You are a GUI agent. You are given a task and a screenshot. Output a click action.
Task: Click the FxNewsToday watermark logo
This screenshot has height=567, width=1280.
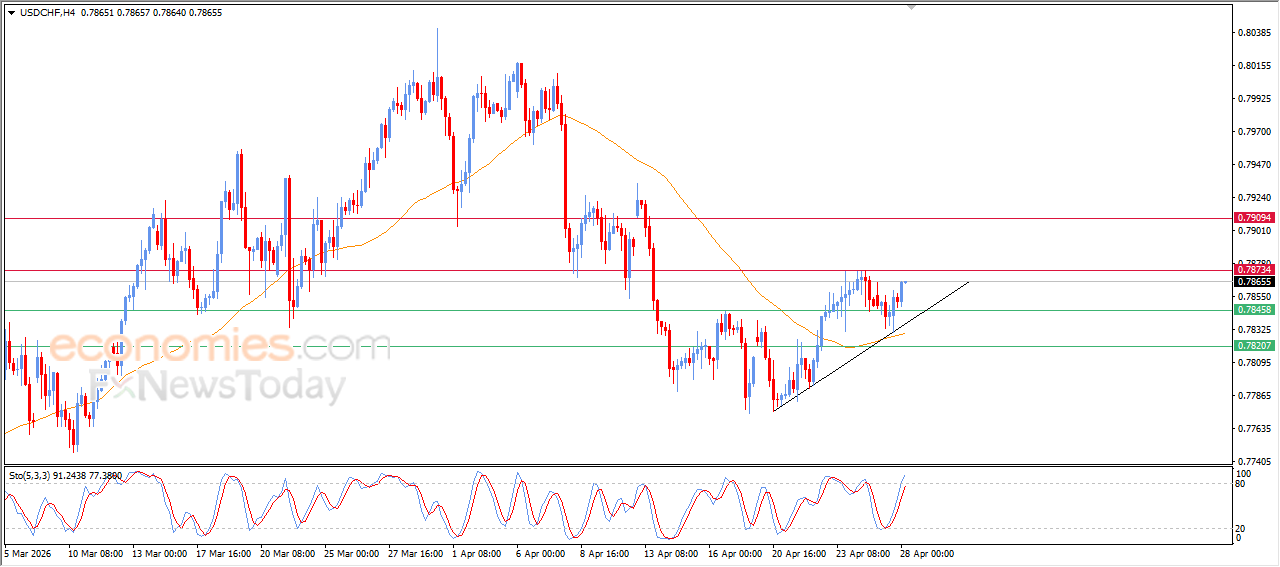(x=218, y=386)
